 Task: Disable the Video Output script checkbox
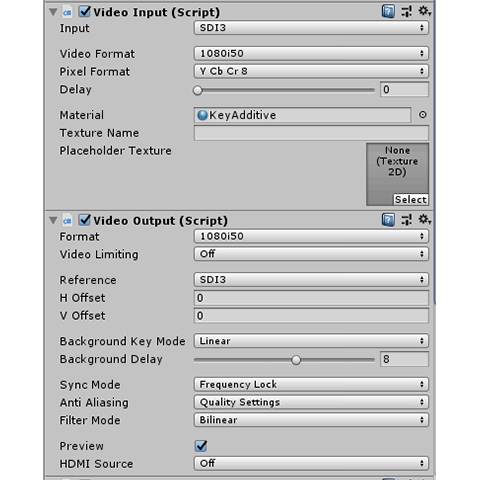click(x=85, y=220)
